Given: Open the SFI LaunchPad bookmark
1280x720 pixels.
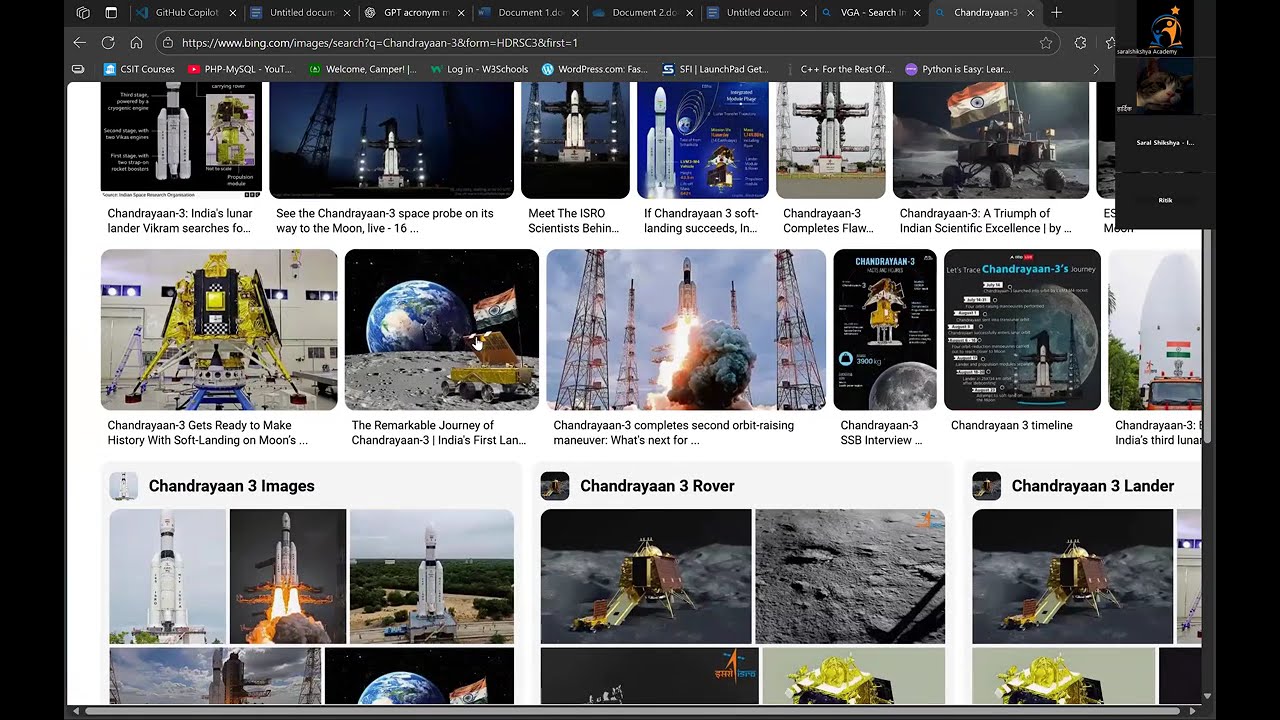Looking at the screenshot, I should coord(716,69).
